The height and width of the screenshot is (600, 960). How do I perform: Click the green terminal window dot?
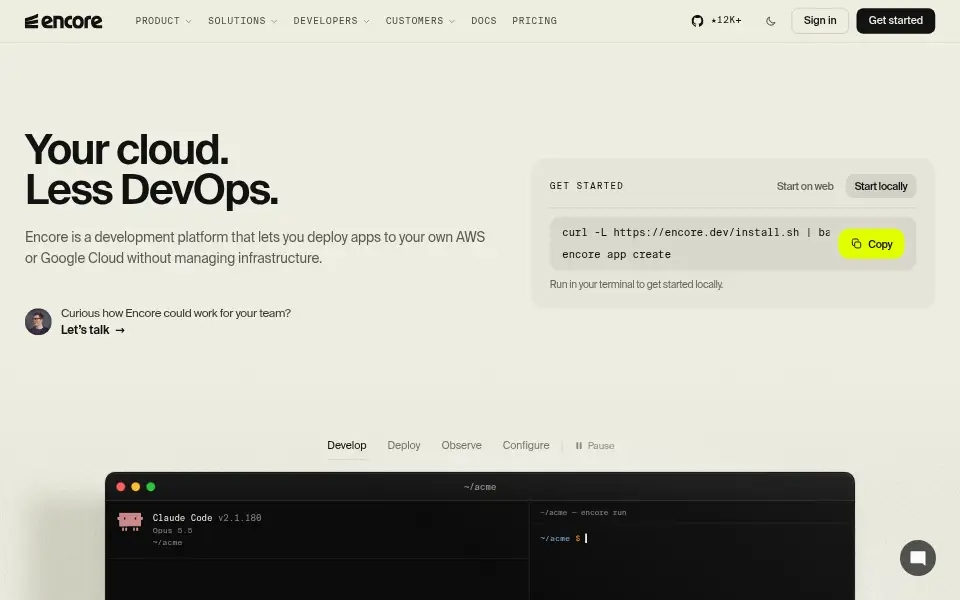click(151, 487)
